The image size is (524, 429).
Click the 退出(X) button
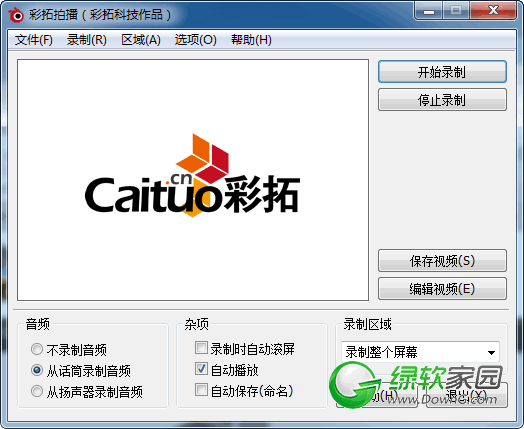coord(467,395)
